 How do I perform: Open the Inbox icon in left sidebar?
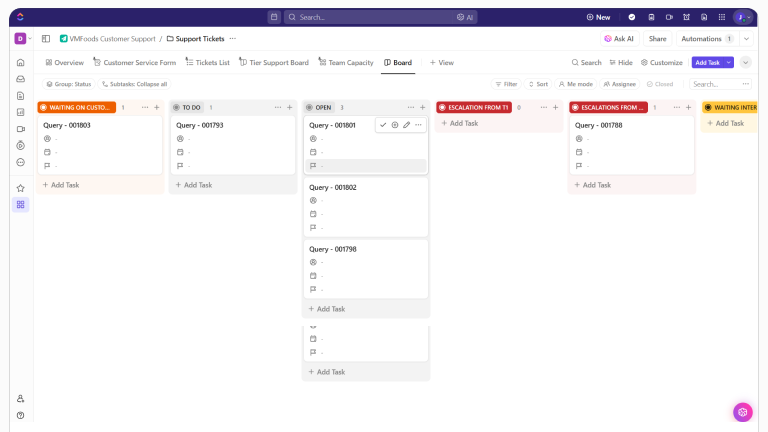click(x=20, y=79)
